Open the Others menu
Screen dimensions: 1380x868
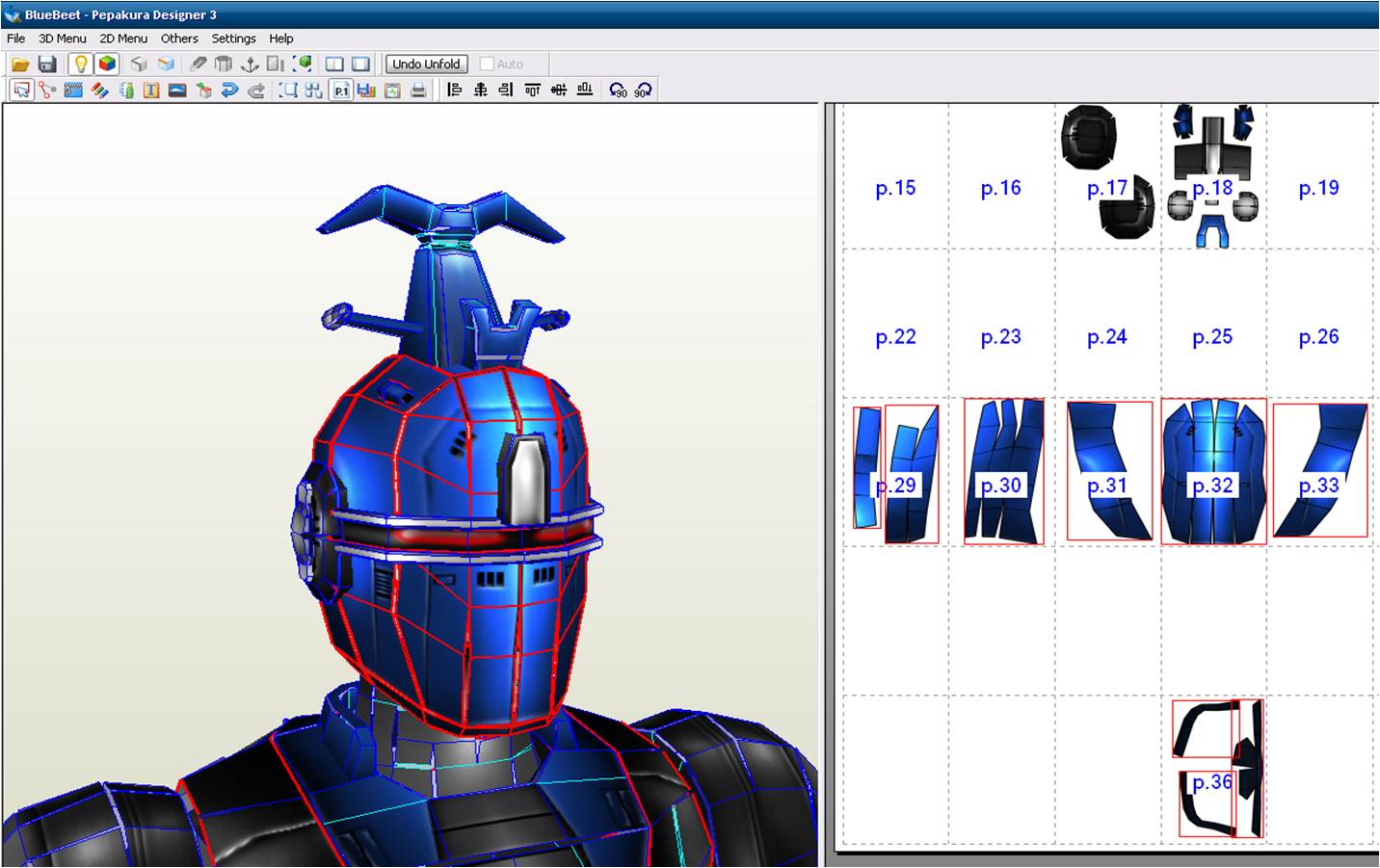tap(179, 39)
